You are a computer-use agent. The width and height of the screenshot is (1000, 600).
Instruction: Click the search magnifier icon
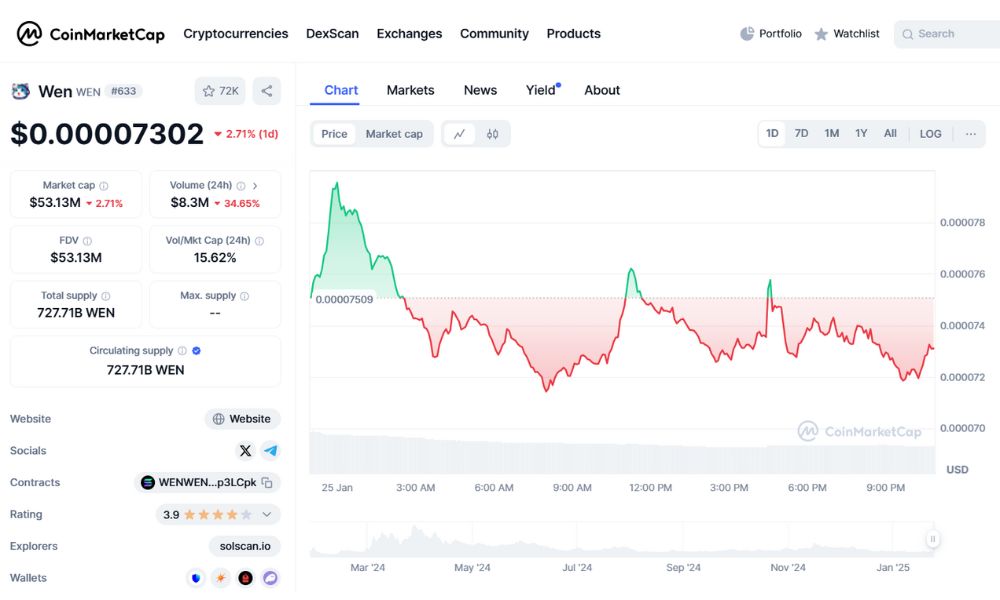pyautogui.click(x=908, y=34)
